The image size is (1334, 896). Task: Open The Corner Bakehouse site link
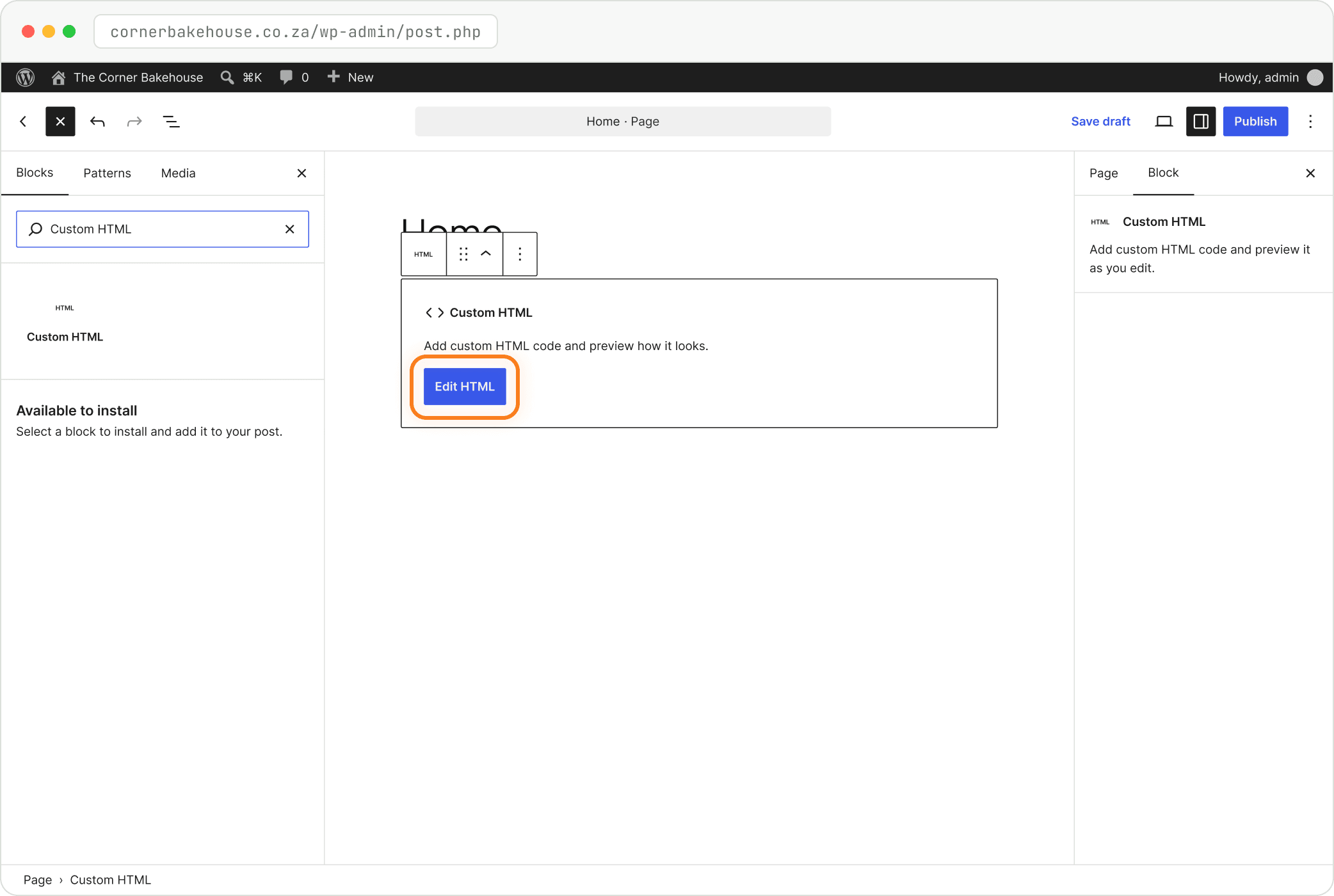point(127,77)
